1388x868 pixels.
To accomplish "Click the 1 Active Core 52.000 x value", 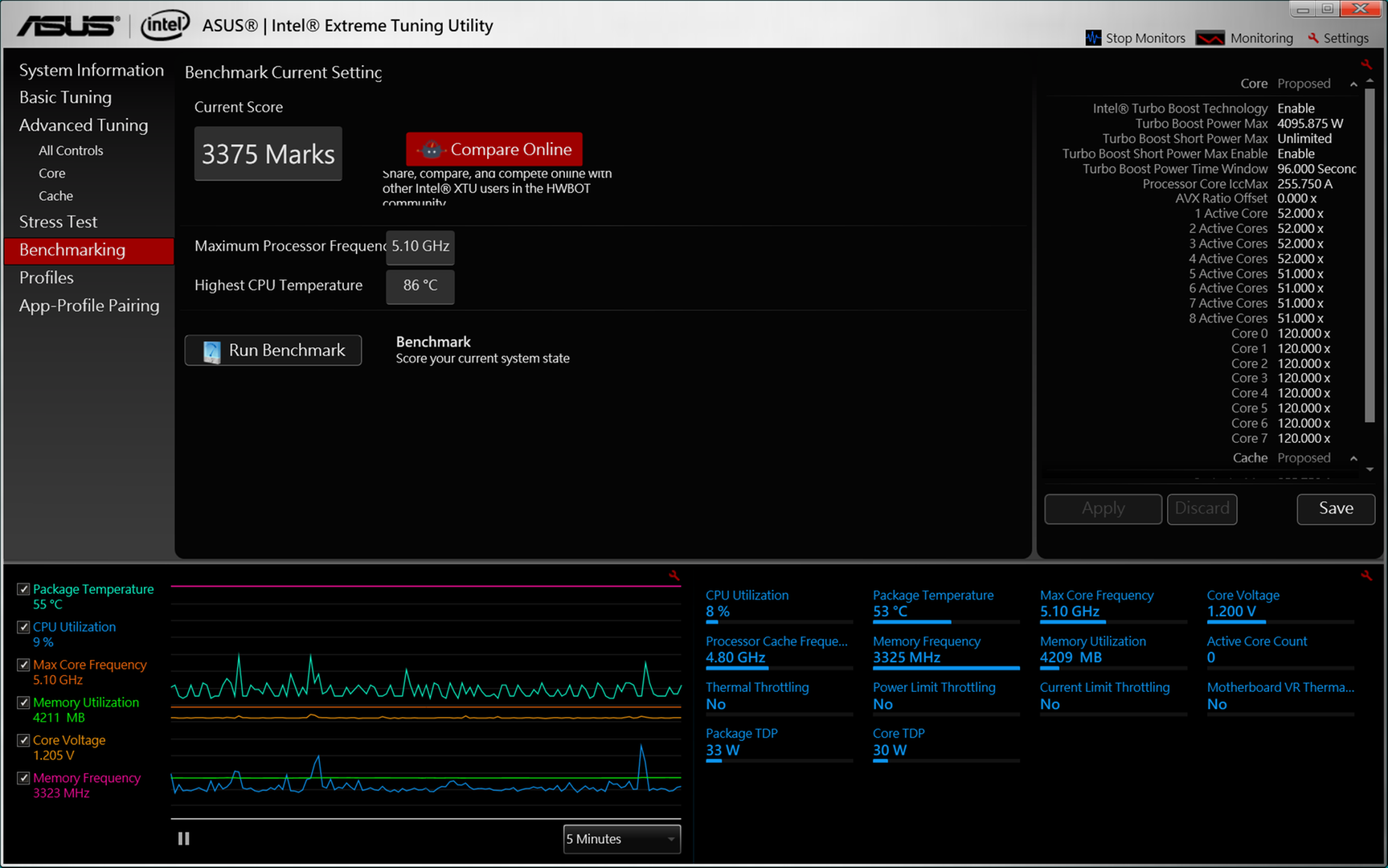I will [1300, 214].
